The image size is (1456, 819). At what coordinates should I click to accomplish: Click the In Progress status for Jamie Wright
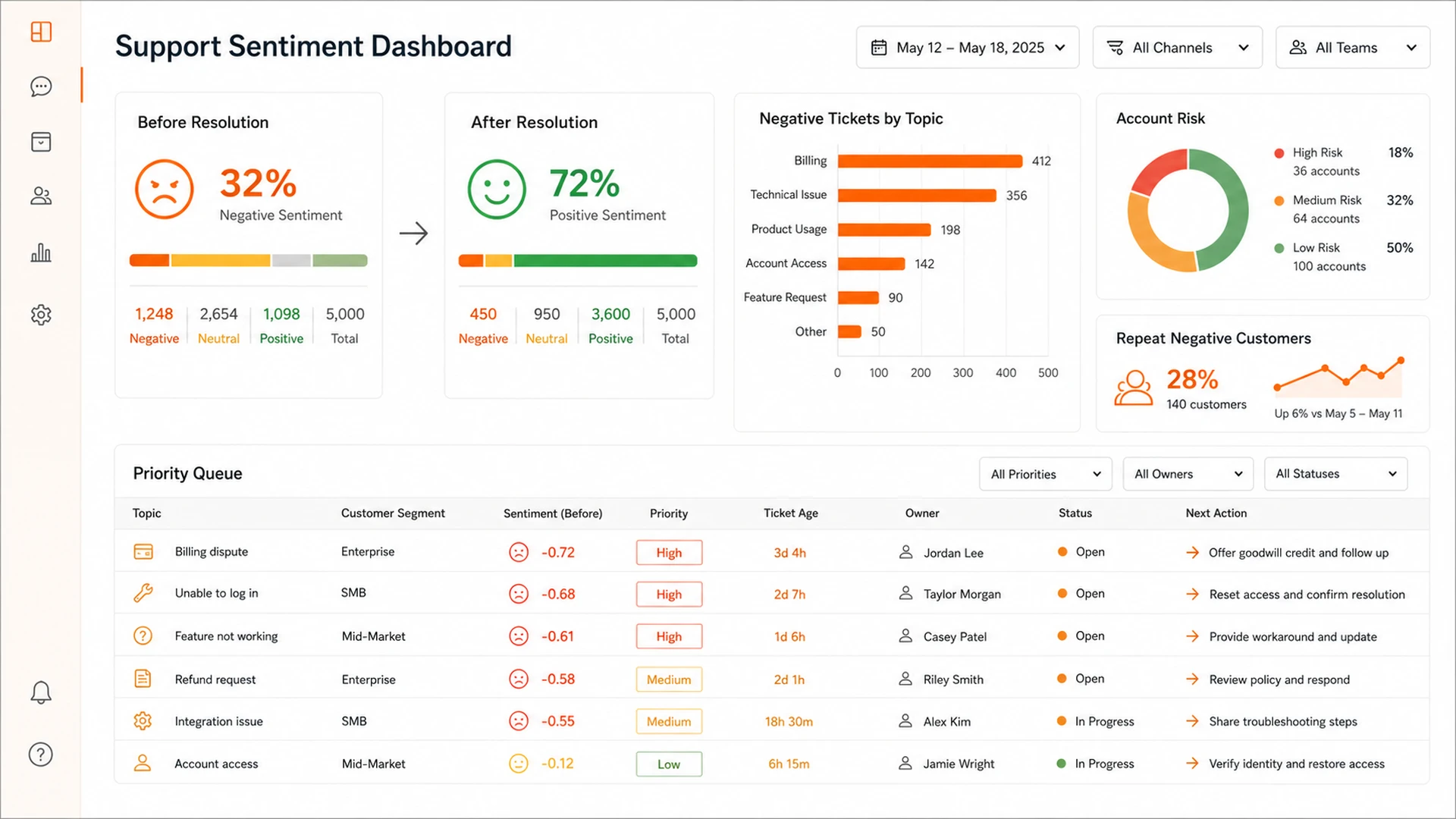1104,764
